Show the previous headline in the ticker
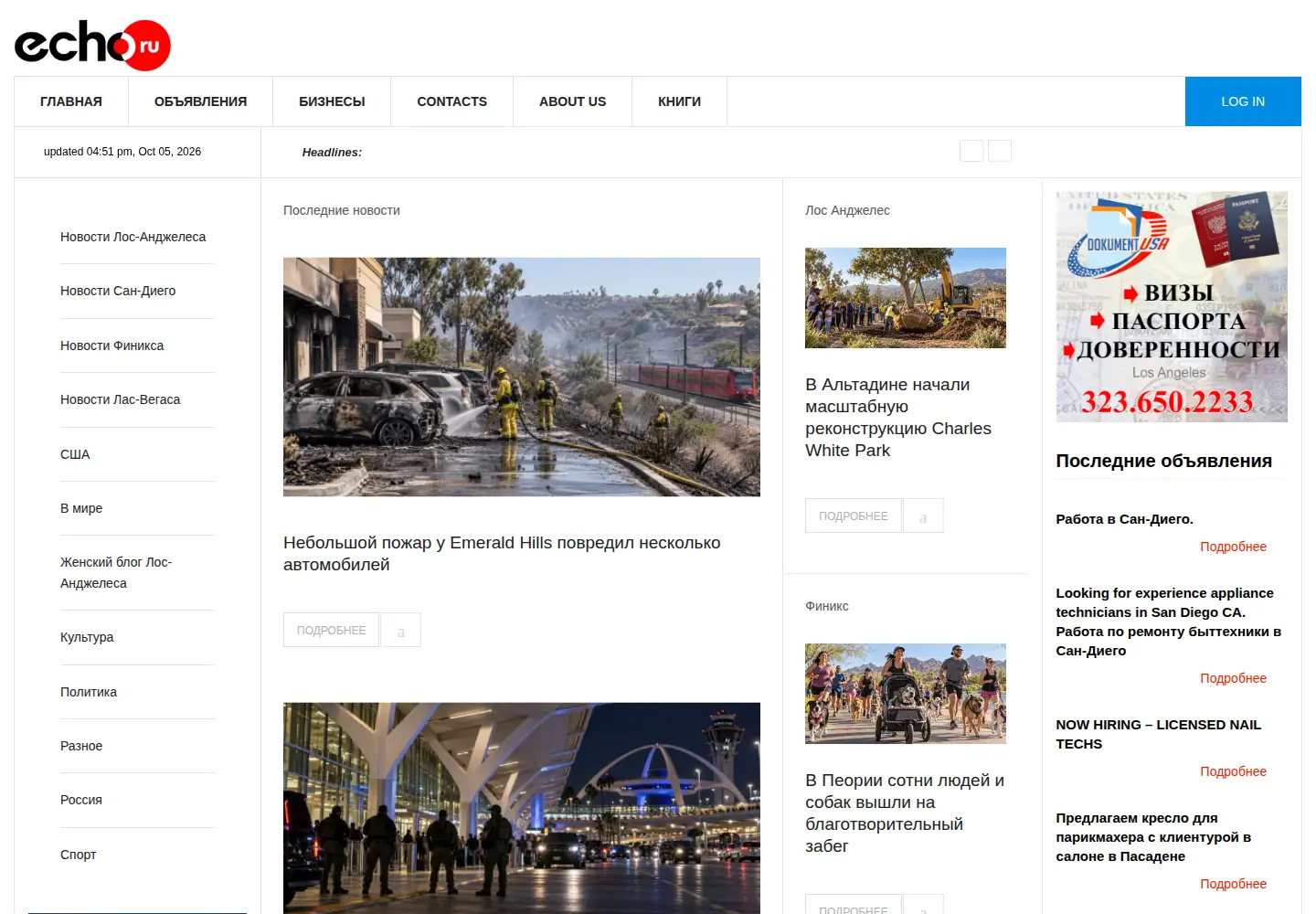Image resolution: width=1316 pixels, height=914 pixels. pyautogui.click(x=971, y=151)
